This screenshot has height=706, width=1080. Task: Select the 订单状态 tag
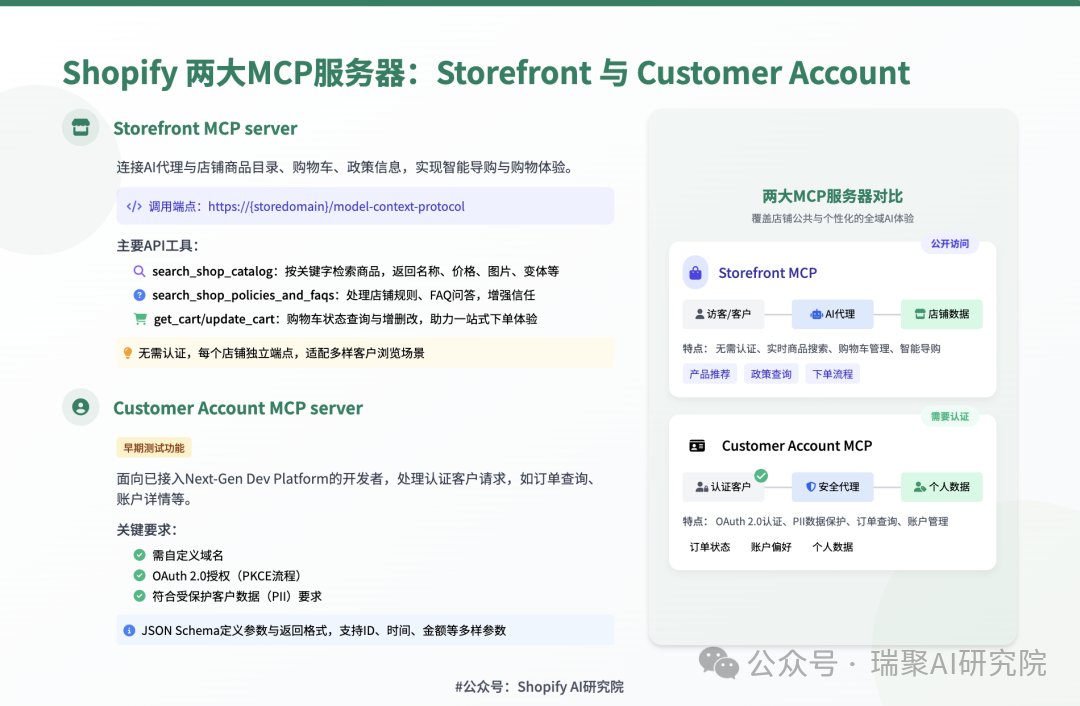710,547
